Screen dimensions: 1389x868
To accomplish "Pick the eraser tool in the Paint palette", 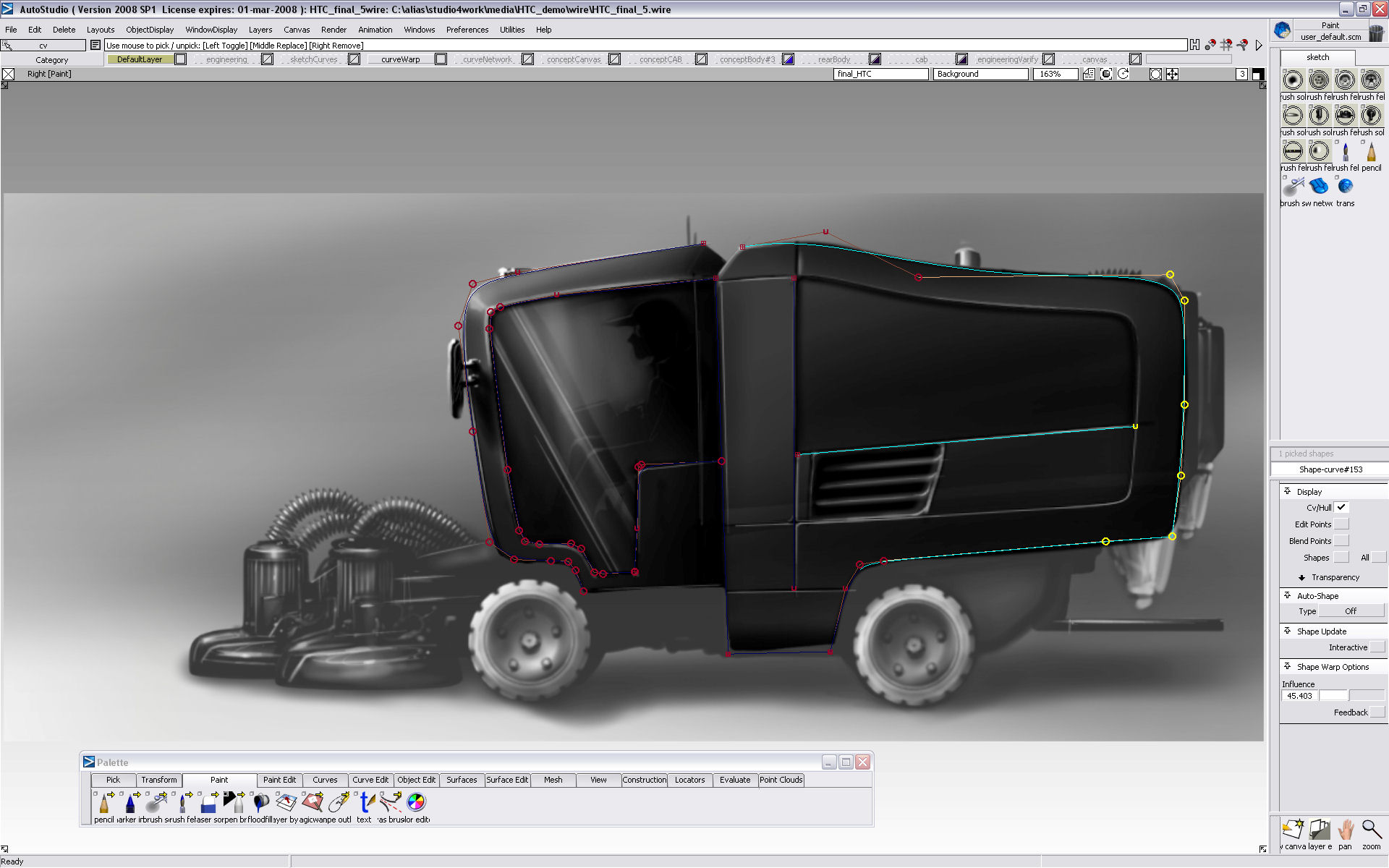I will [208, 803].
